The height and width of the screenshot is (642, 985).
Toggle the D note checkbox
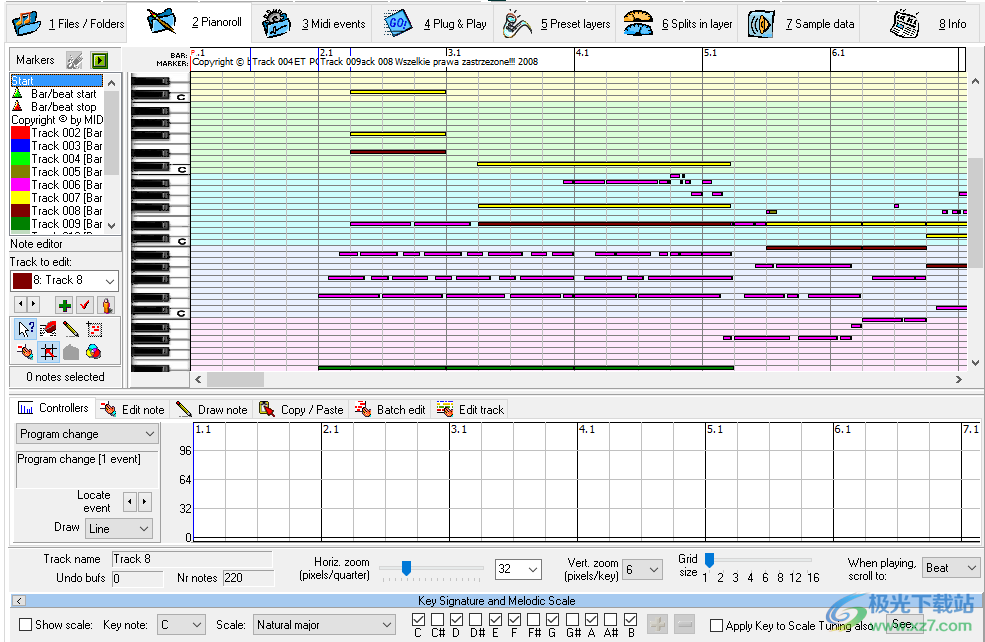tap(457, 620)
